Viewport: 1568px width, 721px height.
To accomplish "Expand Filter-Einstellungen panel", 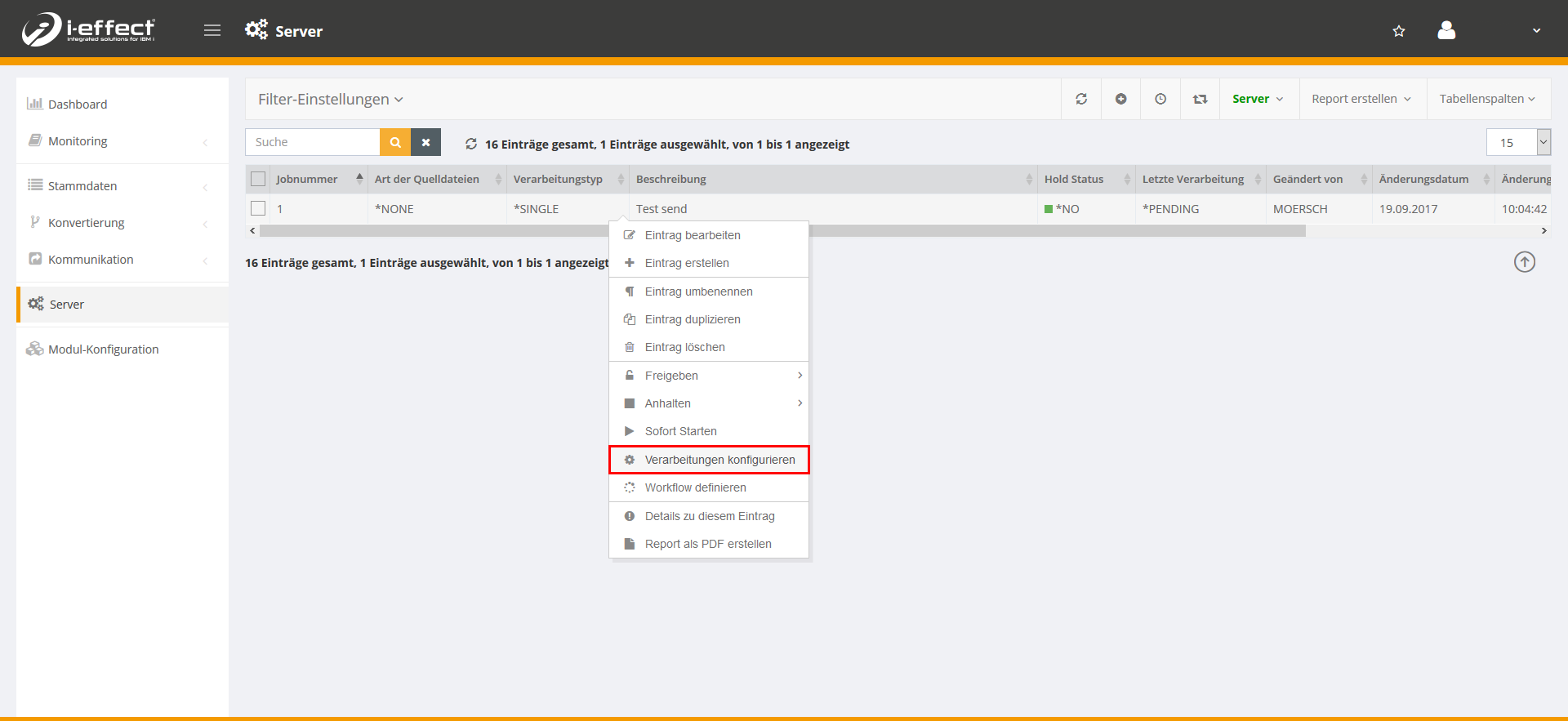I will [331, 100].
